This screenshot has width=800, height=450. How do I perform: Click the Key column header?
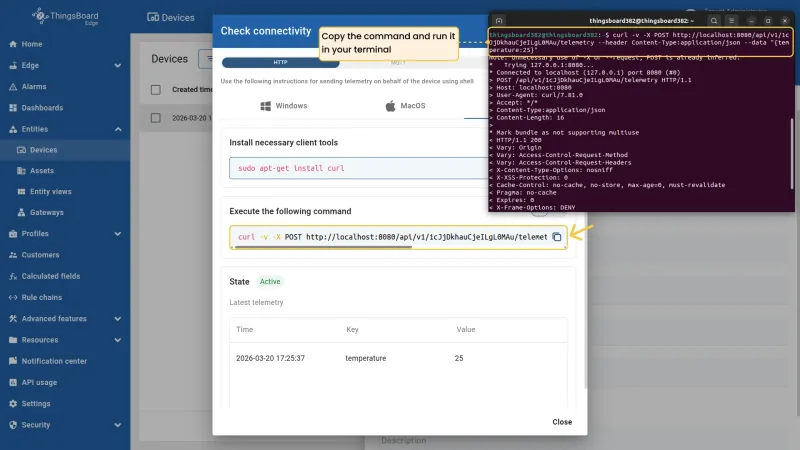352,330
